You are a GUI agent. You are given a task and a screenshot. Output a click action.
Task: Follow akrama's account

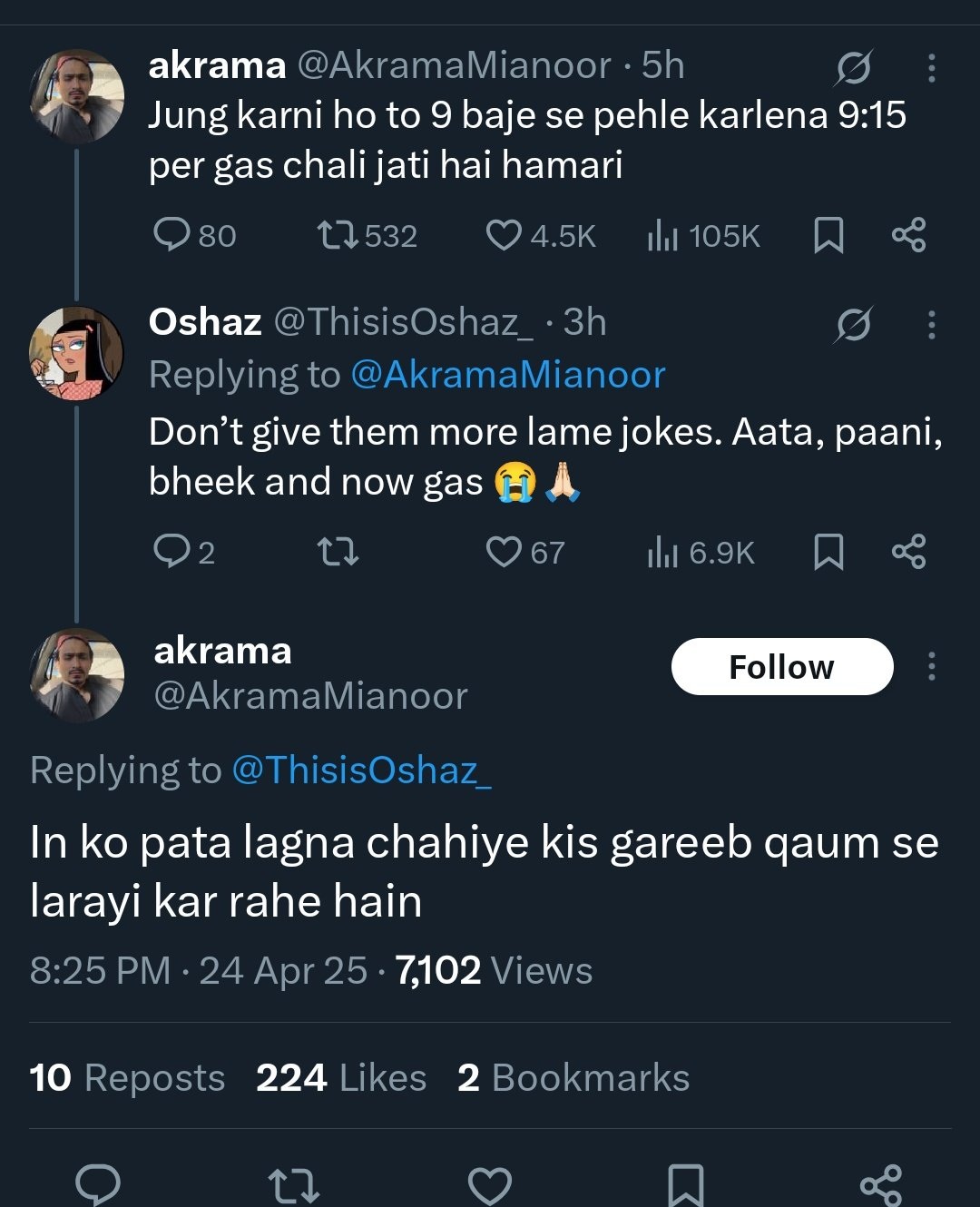(781, 667)
